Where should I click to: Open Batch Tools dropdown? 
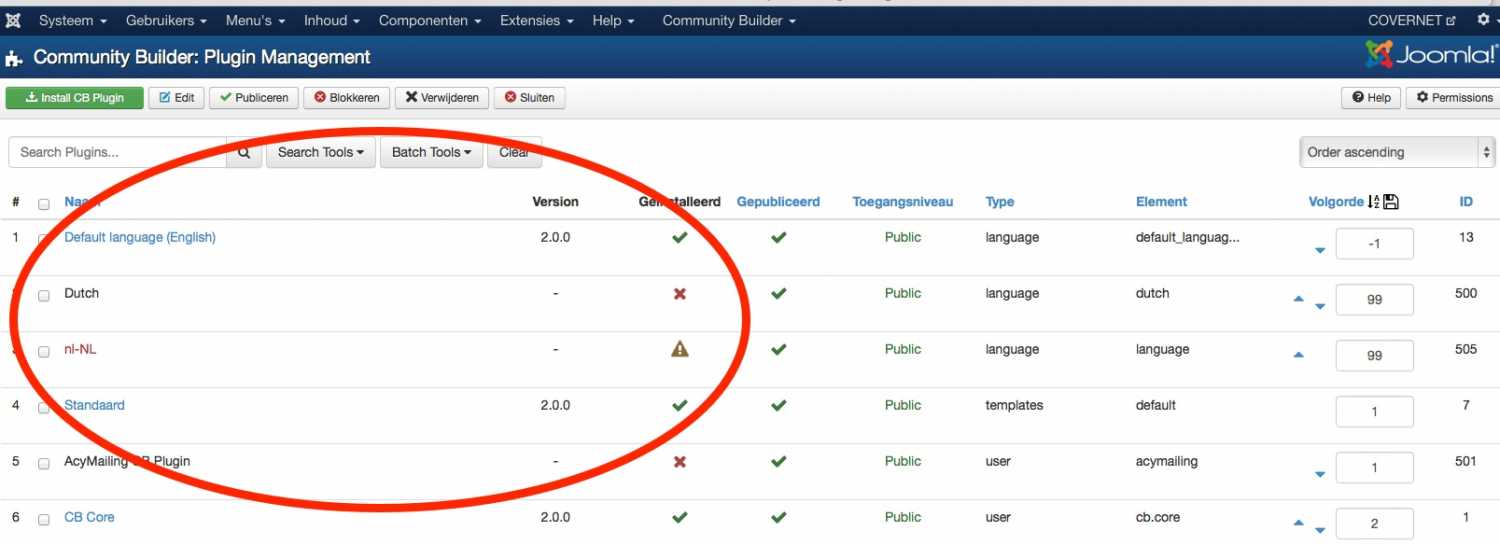click(431, 152)
